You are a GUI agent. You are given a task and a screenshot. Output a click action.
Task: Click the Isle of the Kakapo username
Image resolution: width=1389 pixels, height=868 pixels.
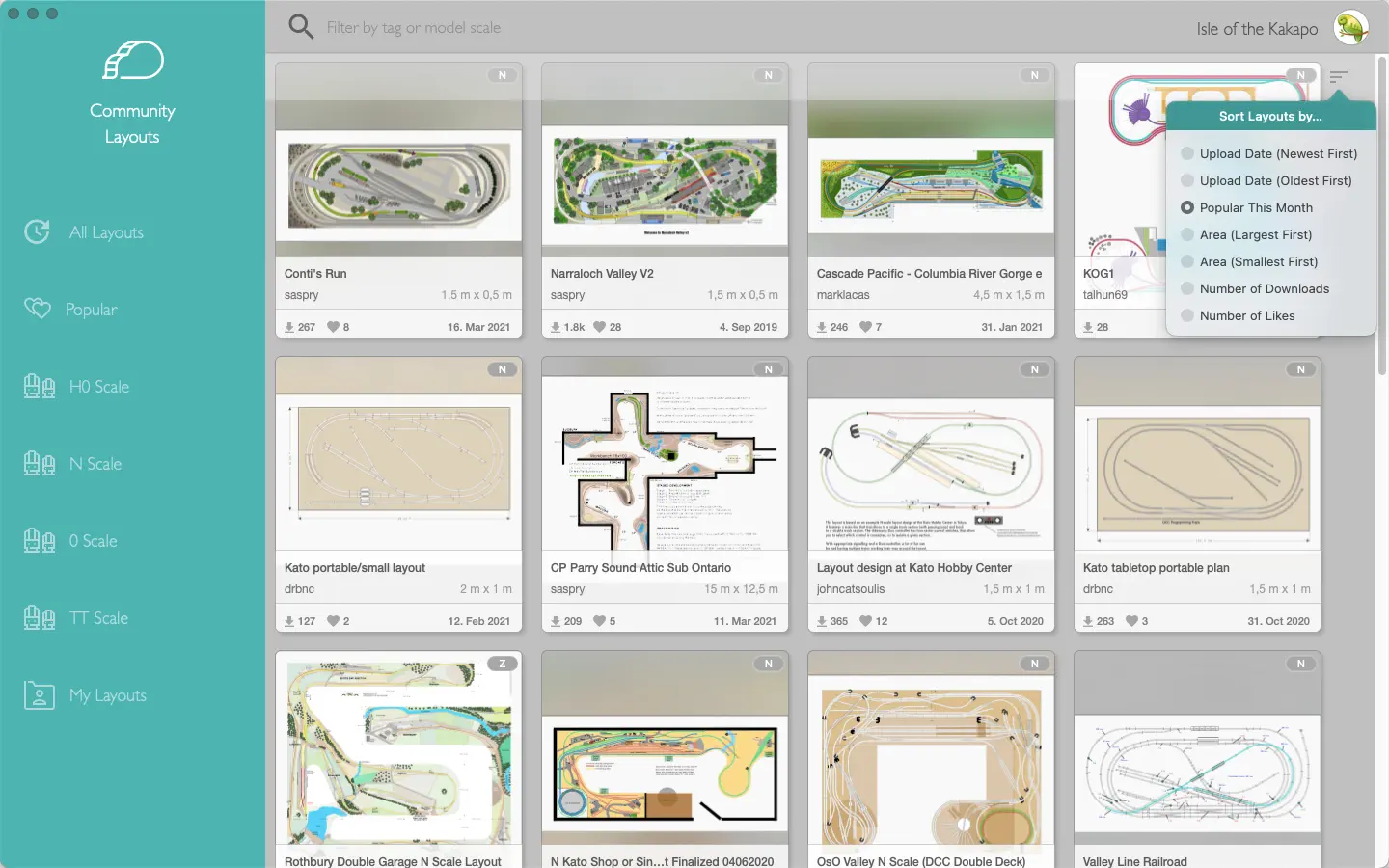point(1257,29)
